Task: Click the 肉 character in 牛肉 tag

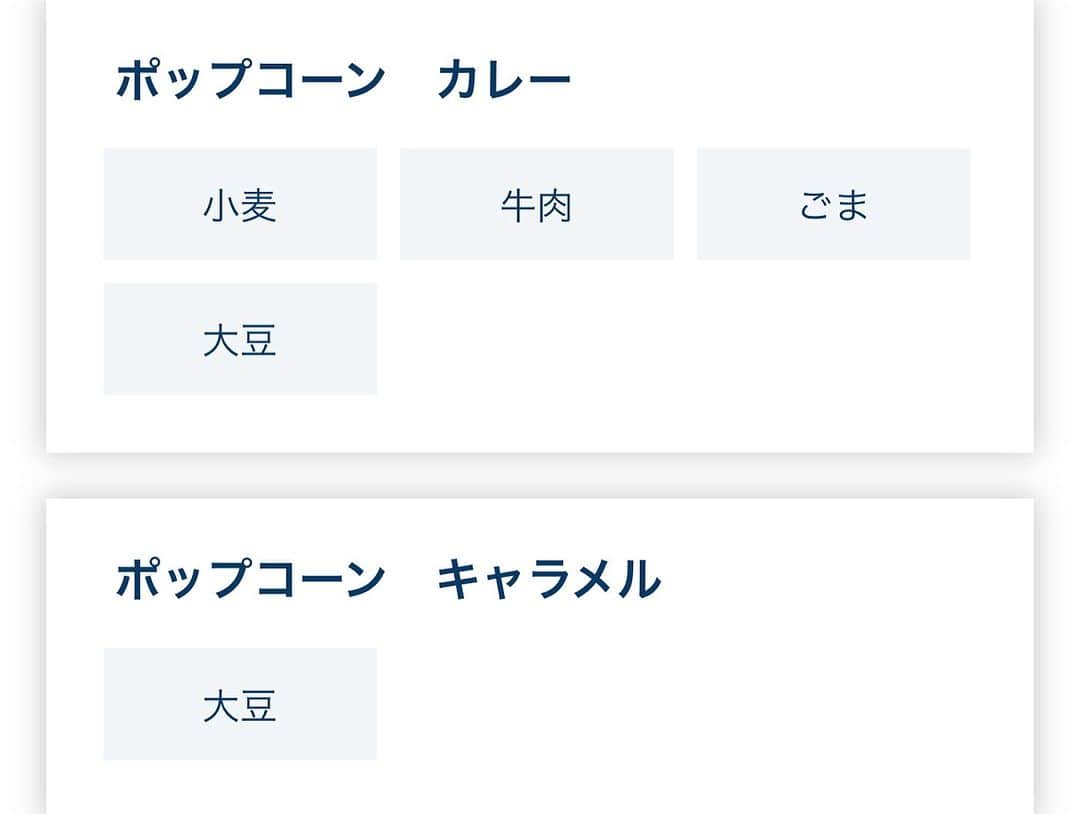Action: coord(555,205)
